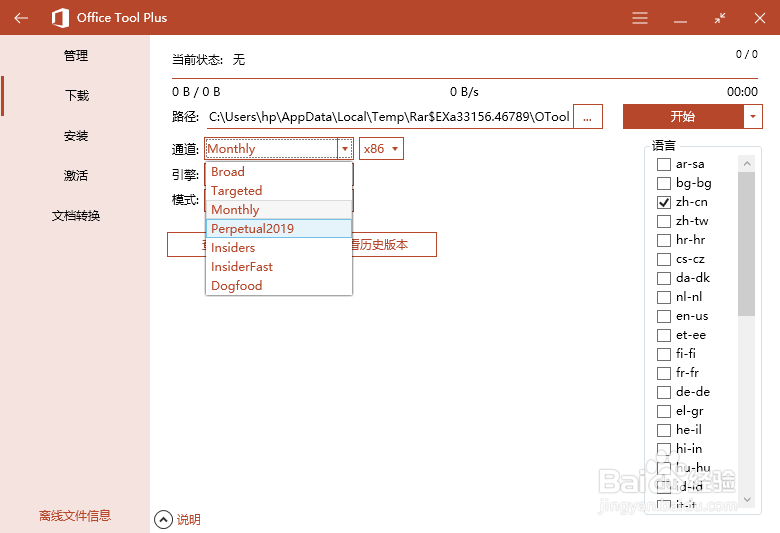Select the Perpetual2019 channel
Screen dimensions: 780x533
point(279,228)
